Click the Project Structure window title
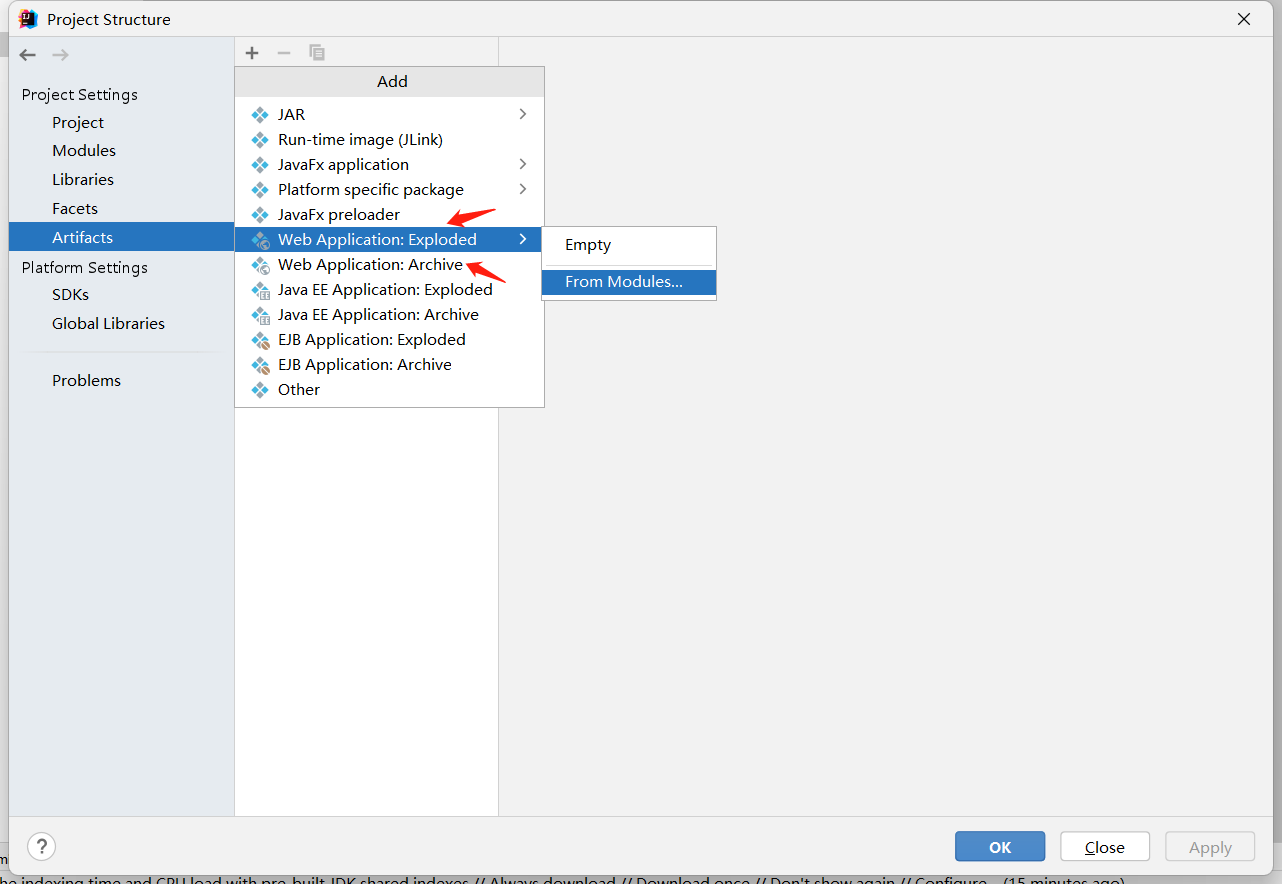The width and height of the screenshot is (1282, 884). pyautogui.click(x=109, y=19)
